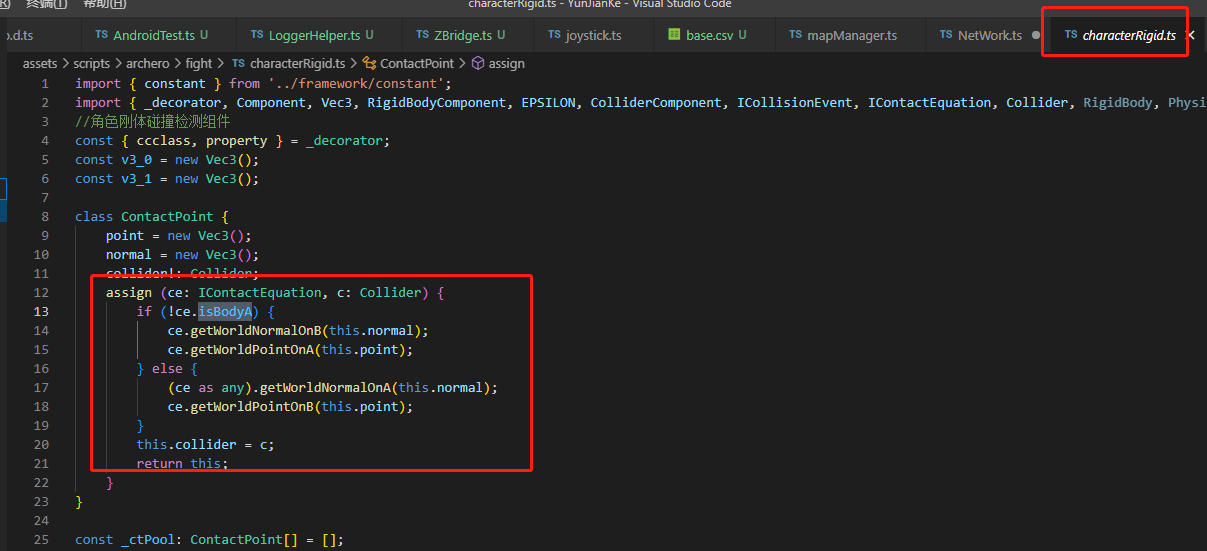Open the 终端(T) terminal menu
This screenshot has height=551, width=1207.
pos(46,4)
